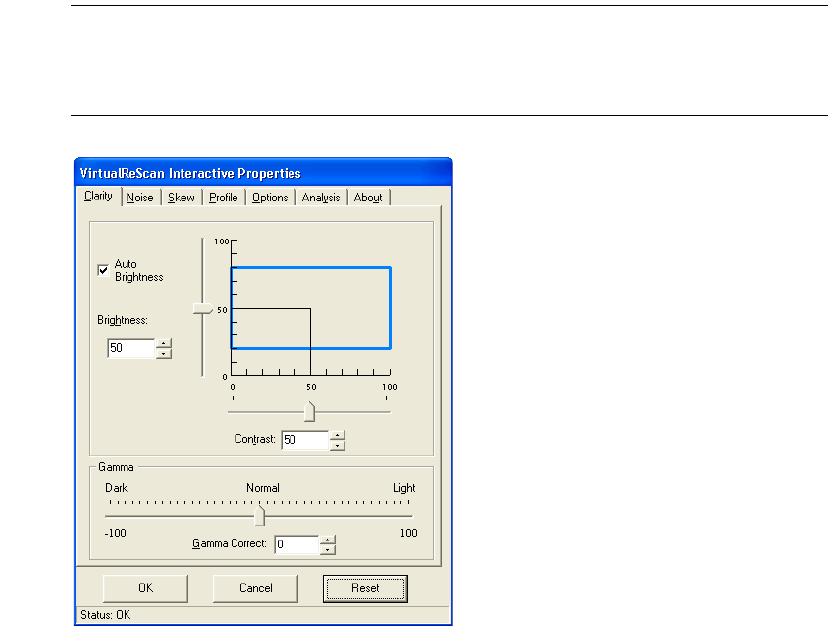Click the Reset button
Screen dimensions: 828x626
click(x=365, y=588)
